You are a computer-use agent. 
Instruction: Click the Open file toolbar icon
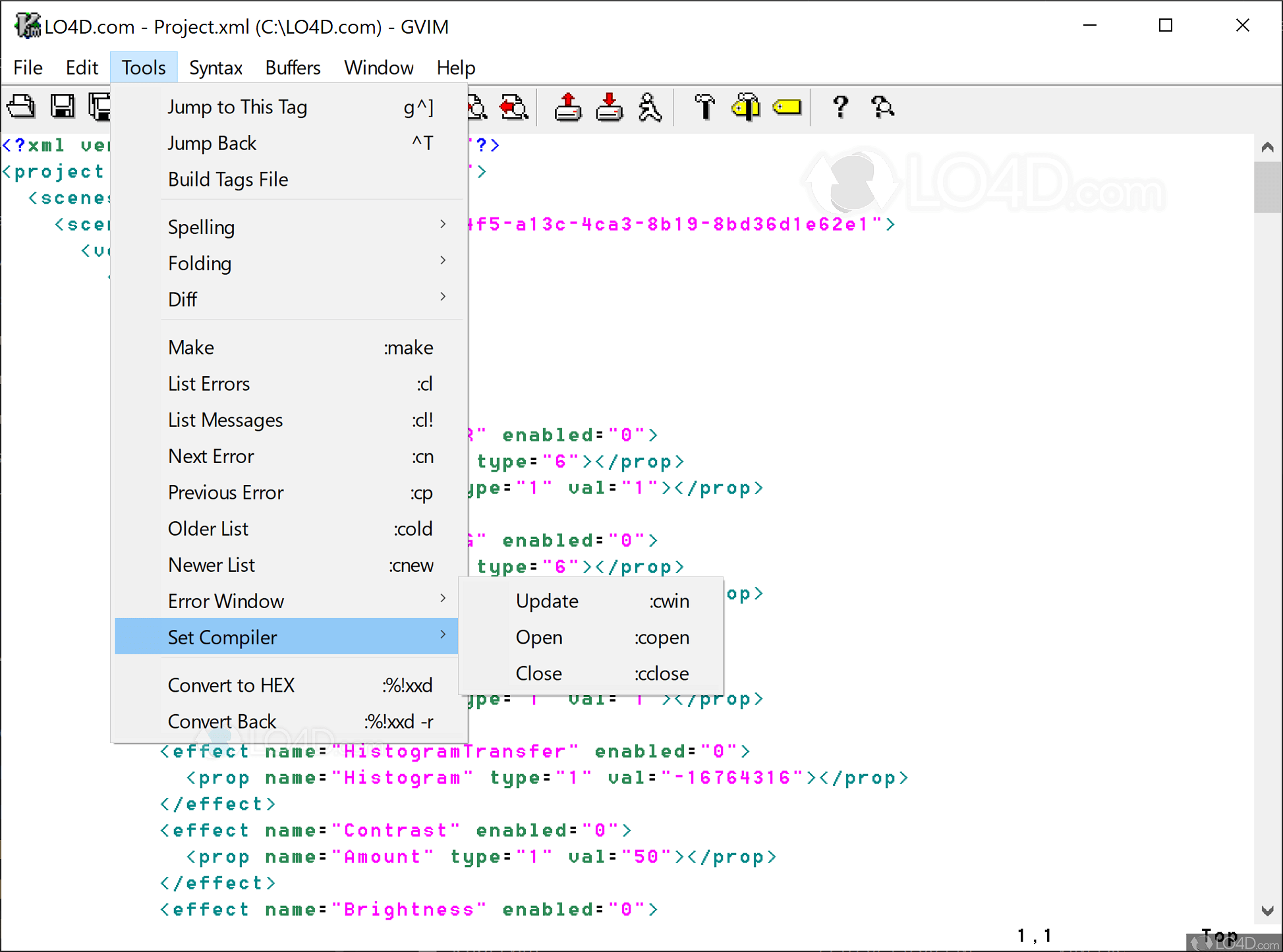(x=21, y=107)
